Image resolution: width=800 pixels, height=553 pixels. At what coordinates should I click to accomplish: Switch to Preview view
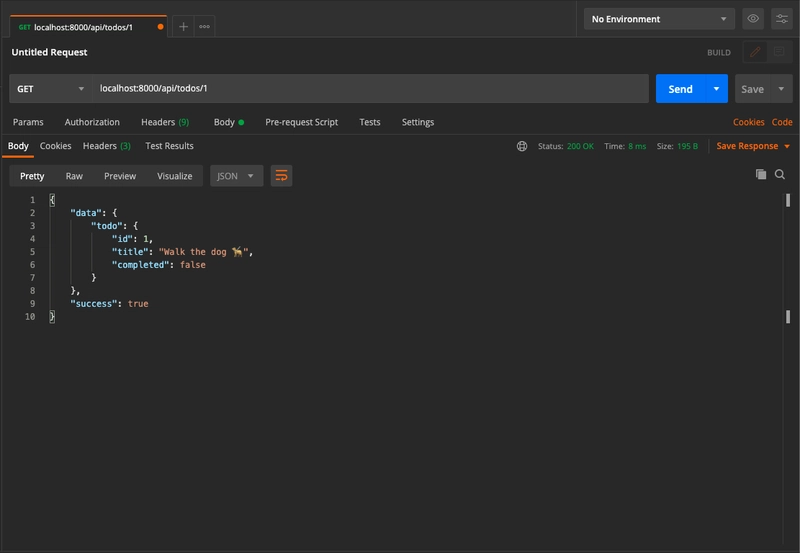[120, 176]
